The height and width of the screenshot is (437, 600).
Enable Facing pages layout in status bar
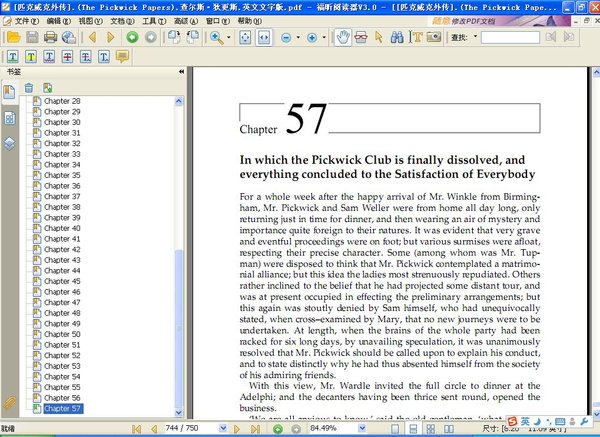pyautogui.click(x=448, y=429)
